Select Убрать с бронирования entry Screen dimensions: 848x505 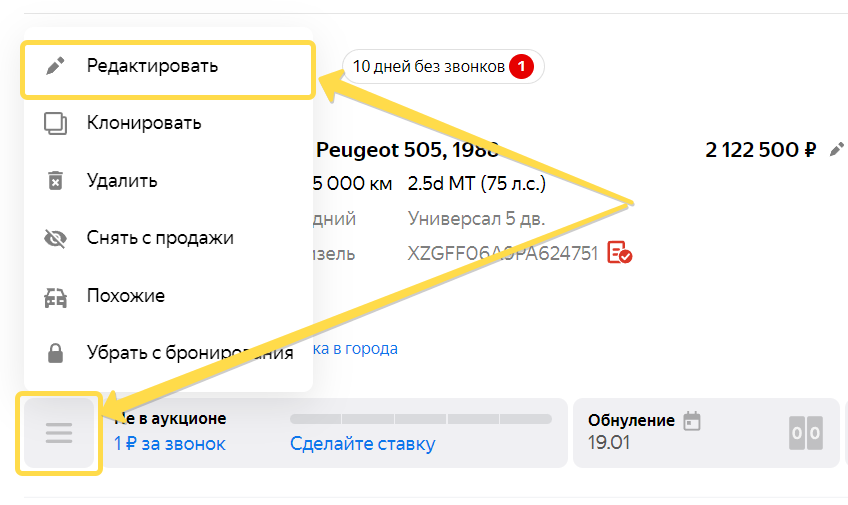point(190,353)
